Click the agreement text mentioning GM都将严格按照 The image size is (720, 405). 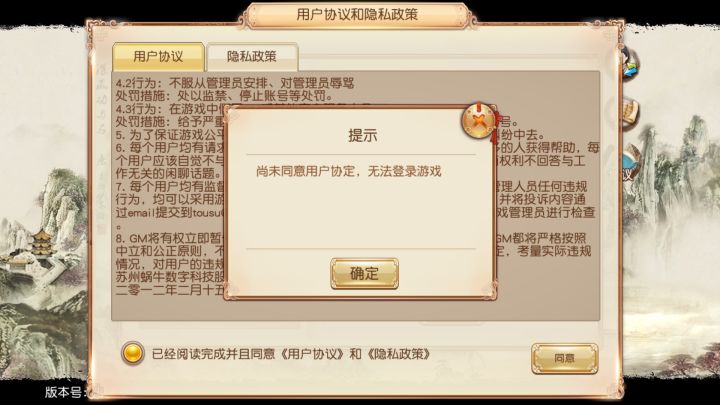[541, 238]
